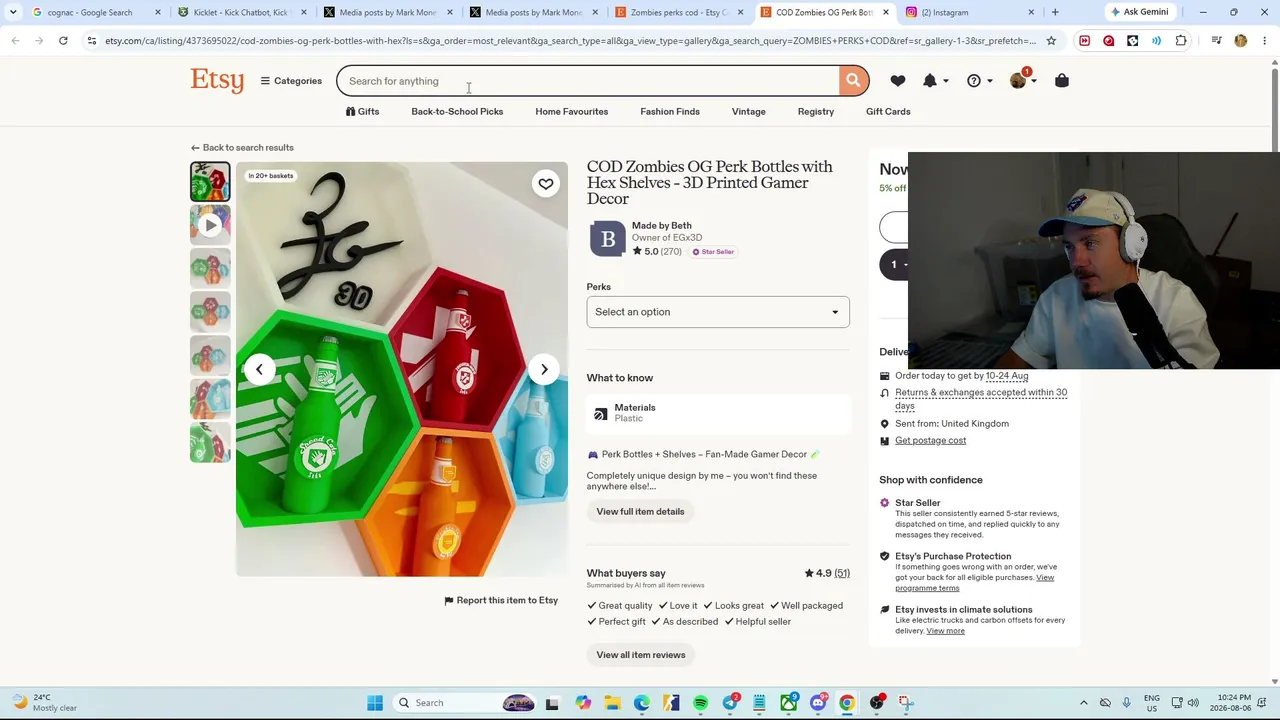Viewport: 1280px width, 720px height.
Task: Switch to the Kicklet Kick Chatbot tab
Action: pos(241,12)
